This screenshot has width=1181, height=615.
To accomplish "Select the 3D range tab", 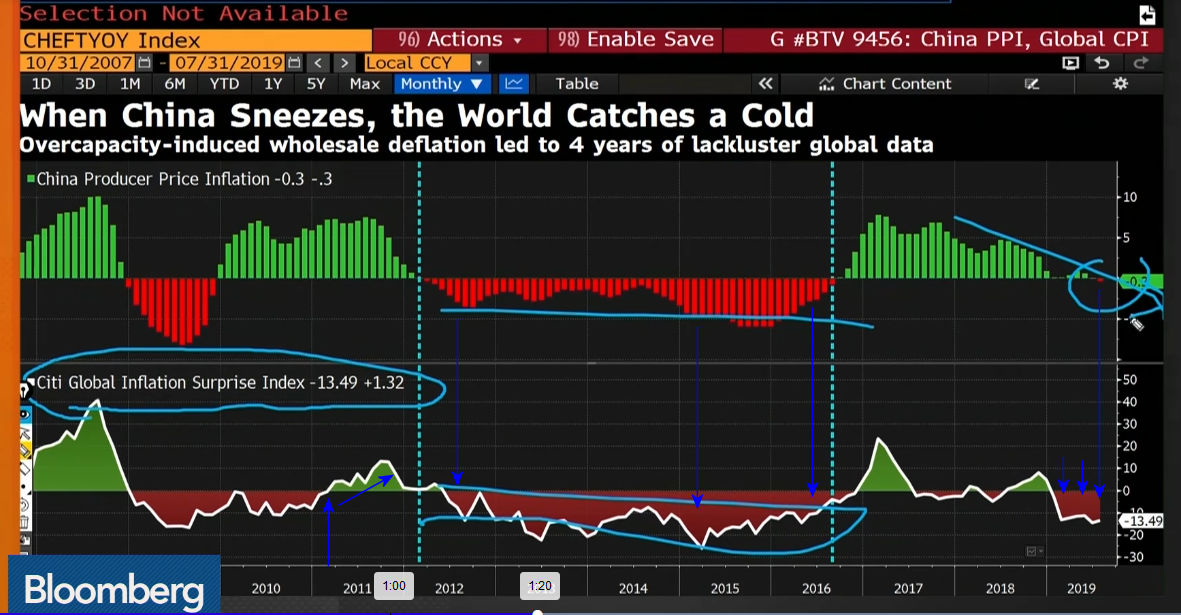I will point(85,84).
